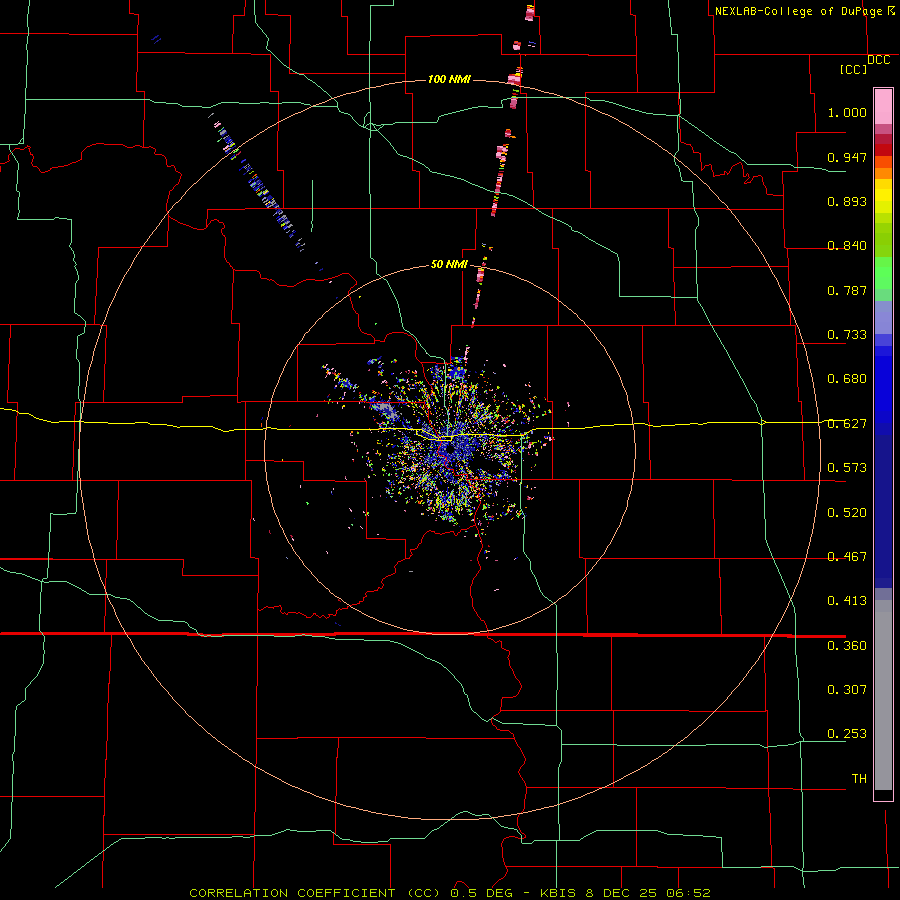Click the [CC] label above the color scale
900x900 pixels.
pyautogui.click(x=853, y=70)
